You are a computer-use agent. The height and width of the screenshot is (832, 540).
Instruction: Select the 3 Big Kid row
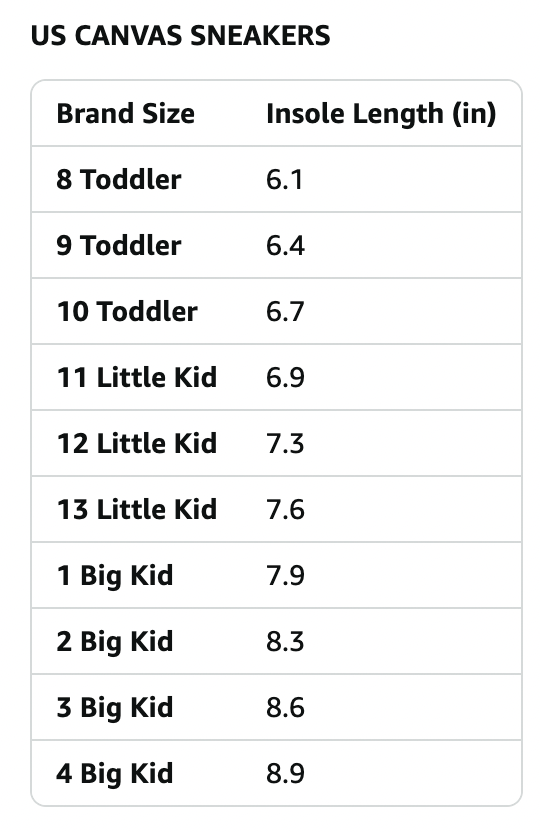click(x=276, y=707)
